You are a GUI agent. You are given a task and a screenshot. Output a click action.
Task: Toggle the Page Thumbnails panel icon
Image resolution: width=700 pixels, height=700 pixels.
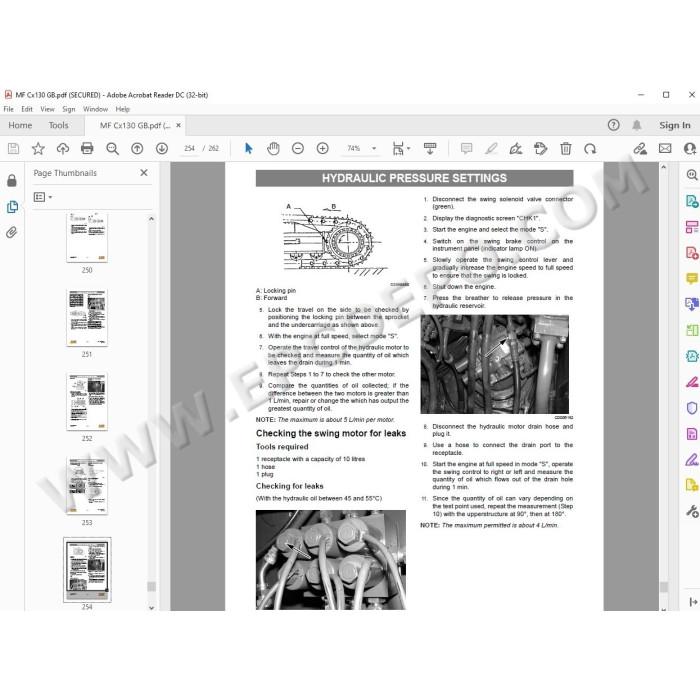pos(12,207)
